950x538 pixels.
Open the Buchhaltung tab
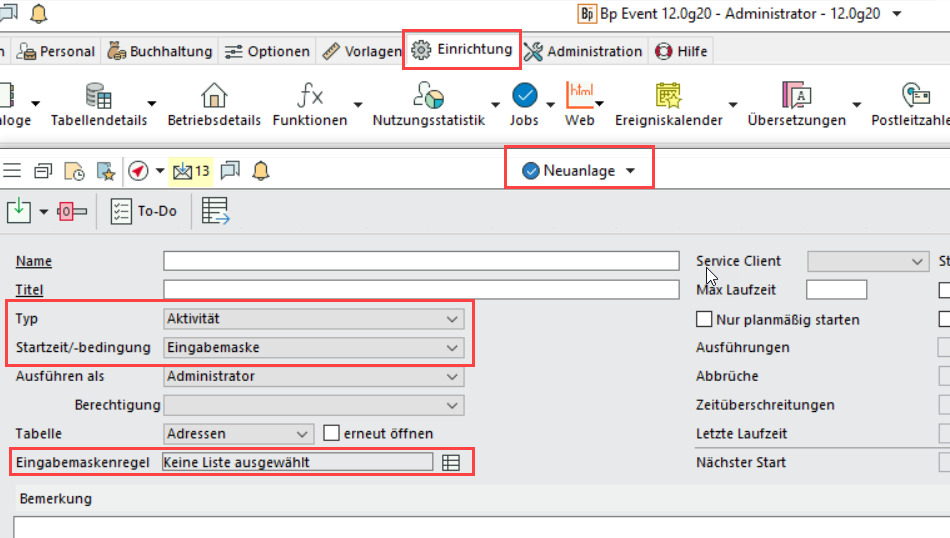click(x=160, y=51)
